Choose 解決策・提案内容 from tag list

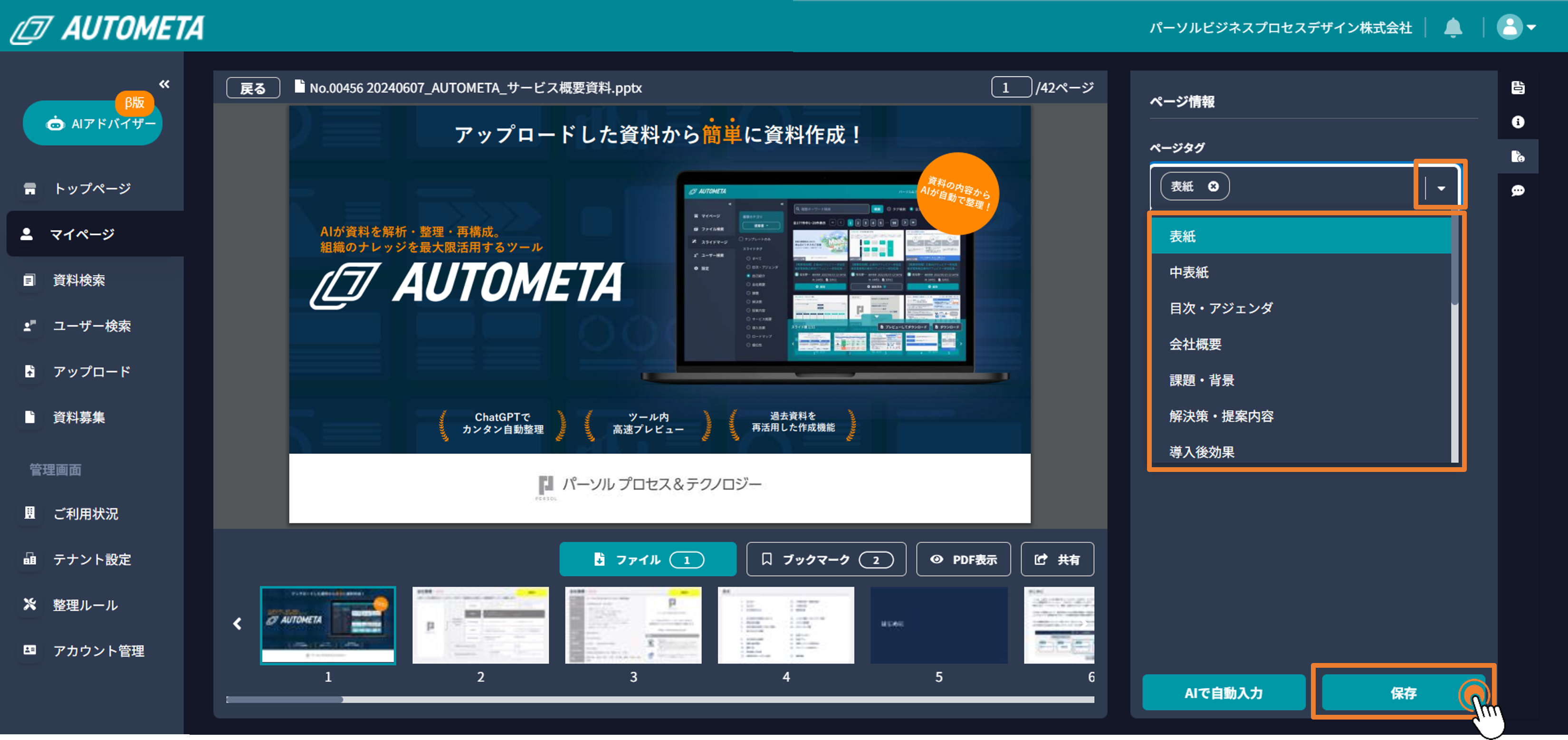[x=1301, y=416]
